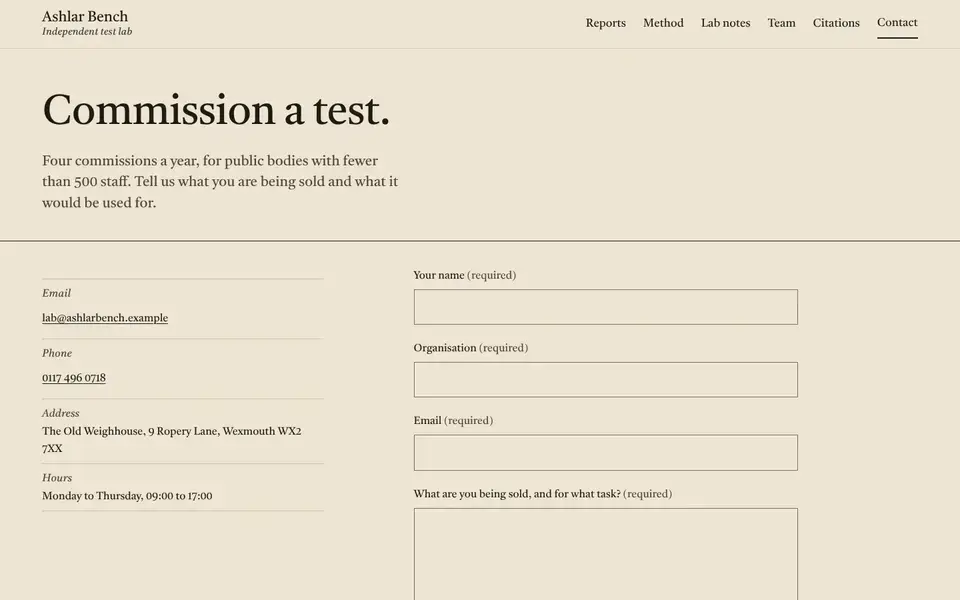Image resolution: width=960 pixels, height=600 pixels.
Task: Open the Reports page
Action: pos(606,23)
